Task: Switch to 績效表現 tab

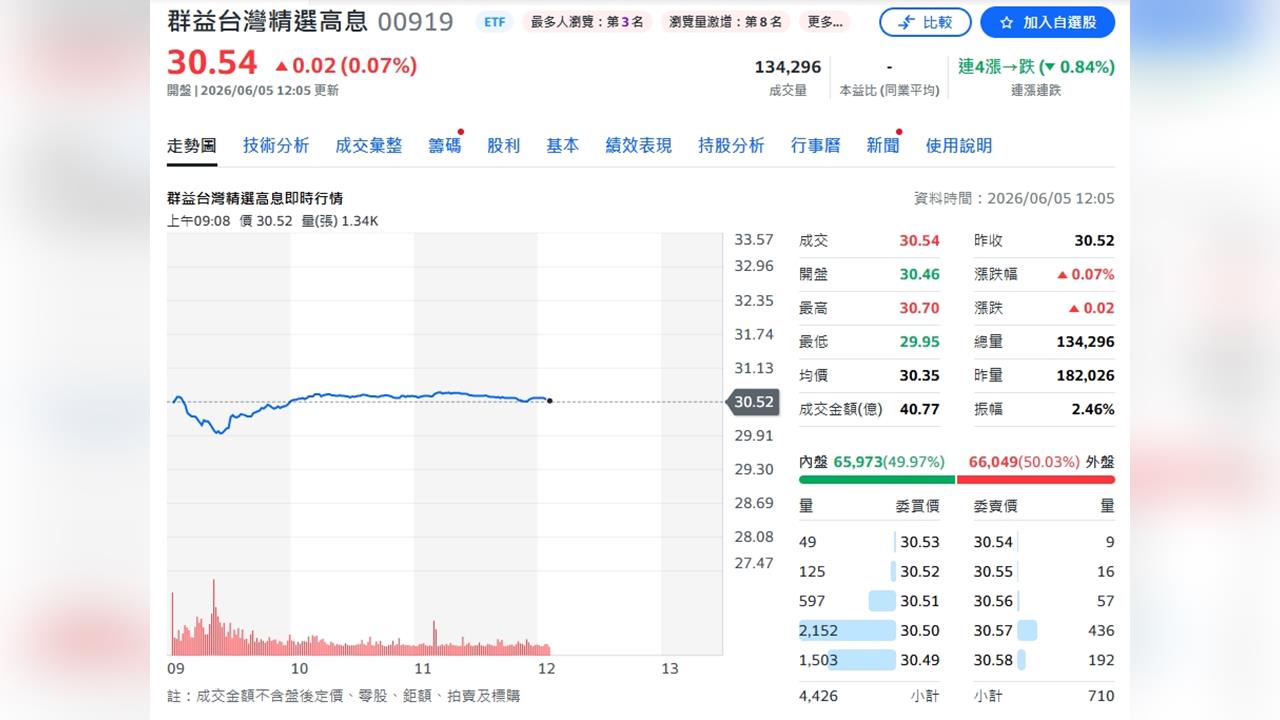Action: click(x=638, y=146)
